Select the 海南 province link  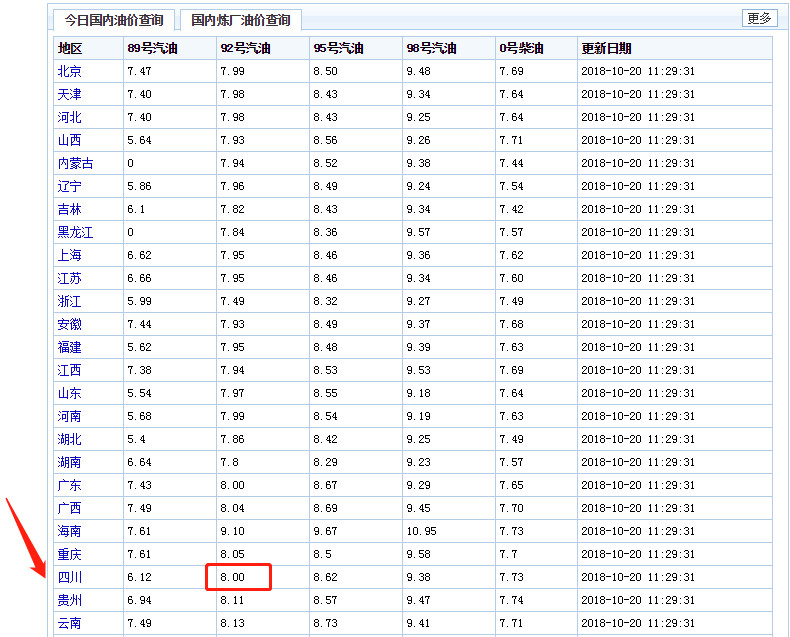click(70, 531)
